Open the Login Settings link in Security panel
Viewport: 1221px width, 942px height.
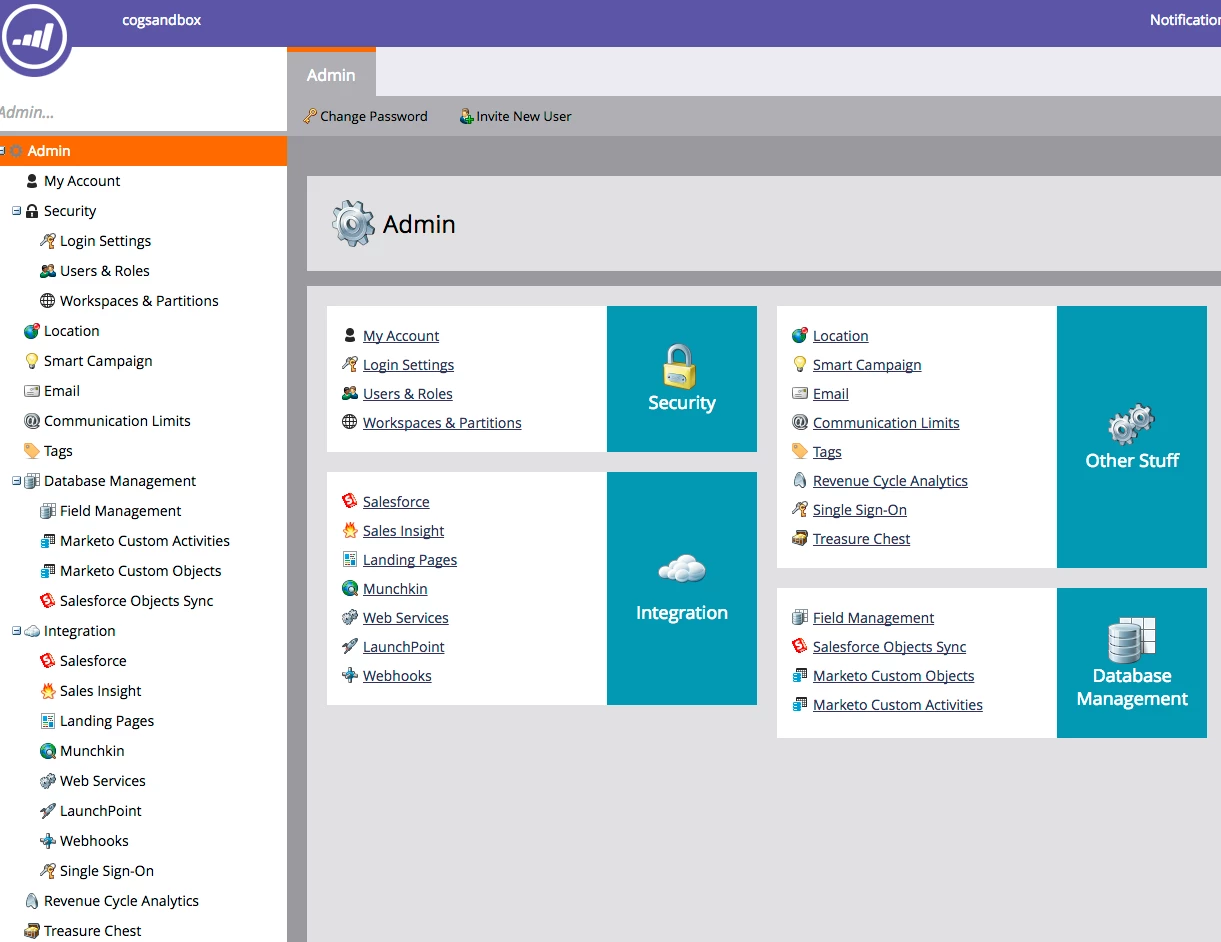408,365
